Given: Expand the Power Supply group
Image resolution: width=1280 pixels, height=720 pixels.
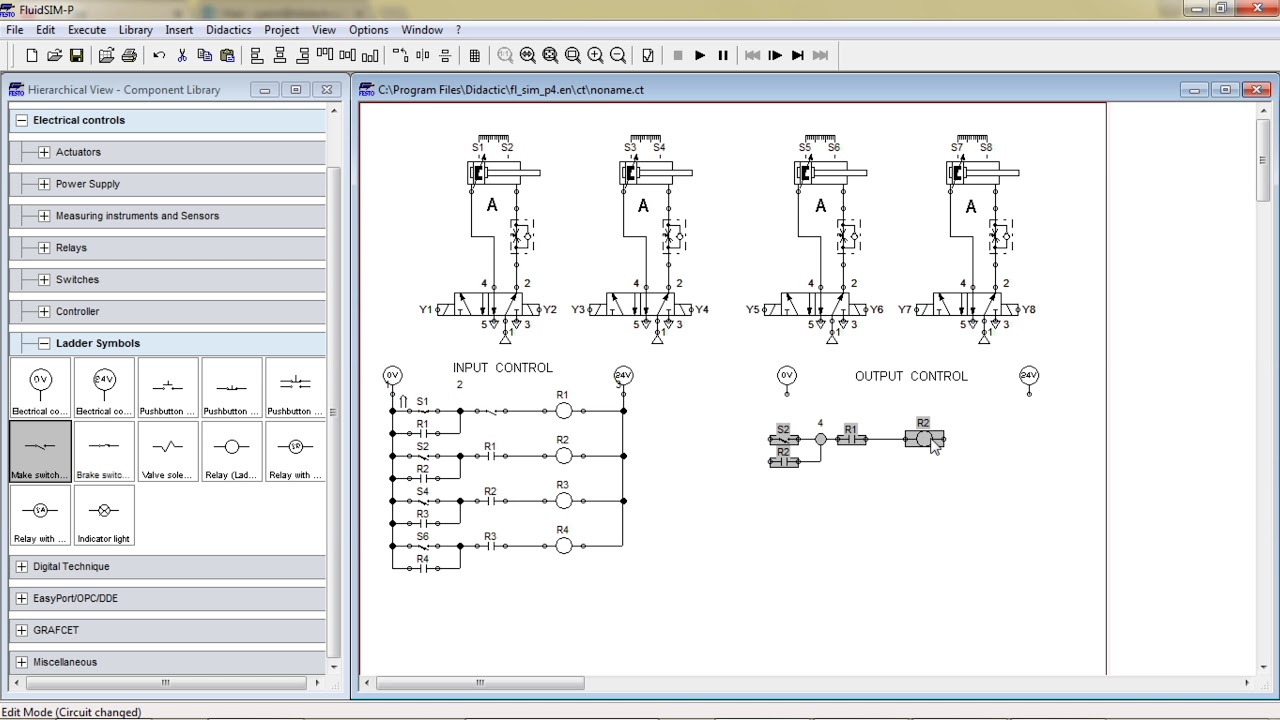Looking at the screenshot, I should [x=44, y=184].
